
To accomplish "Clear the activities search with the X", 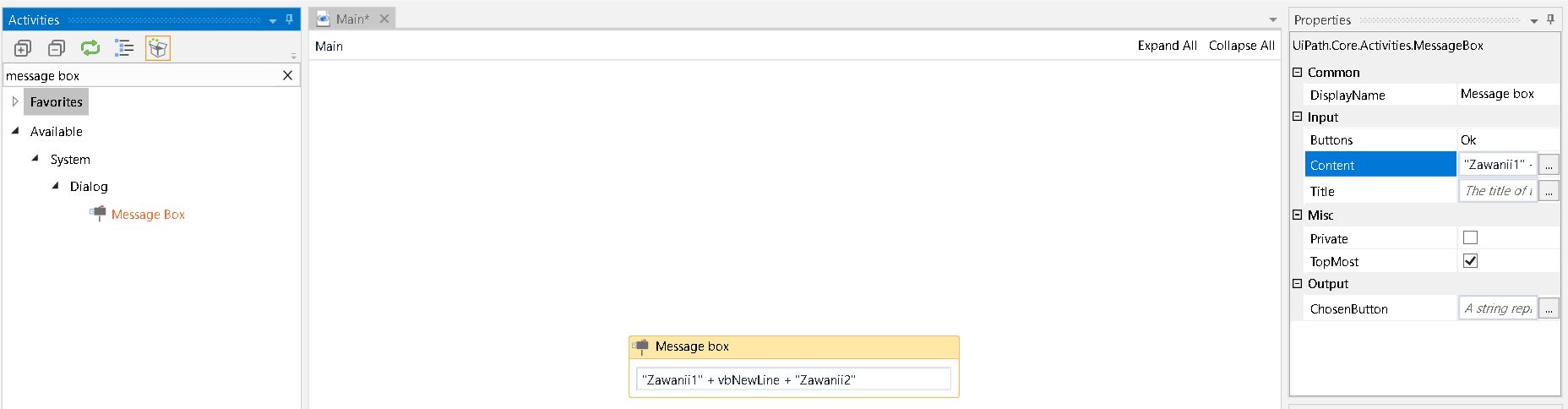I will [x=287, y=75].
